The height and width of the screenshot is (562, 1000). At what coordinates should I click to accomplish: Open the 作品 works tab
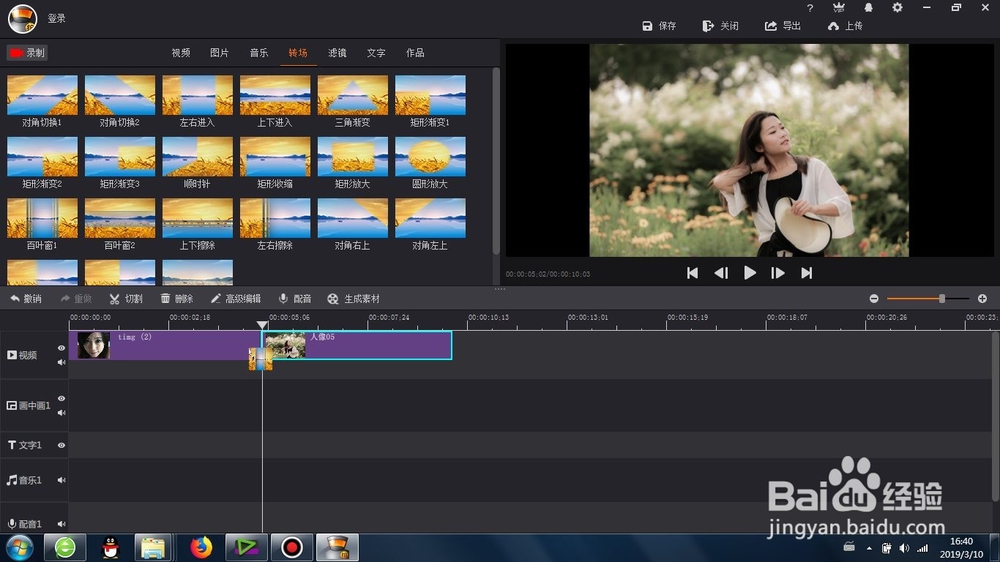tap(415, 53)
